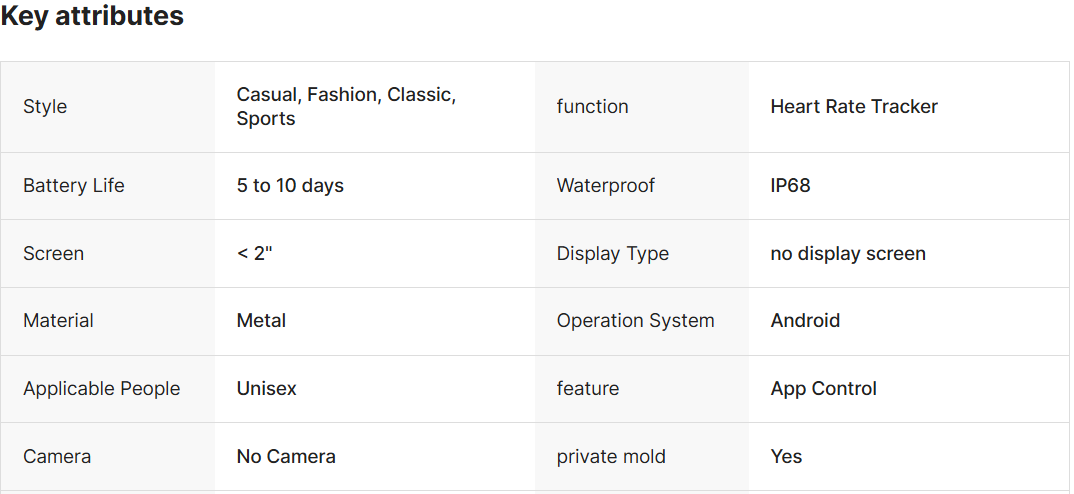The width and height of the screenshot is (1074, 494).
Task: Click the Key attributes heading
Action: (x=92, y=16)
